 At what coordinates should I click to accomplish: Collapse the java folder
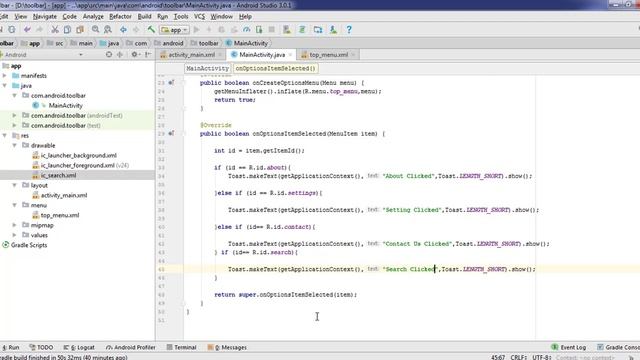tap(4, 86)
